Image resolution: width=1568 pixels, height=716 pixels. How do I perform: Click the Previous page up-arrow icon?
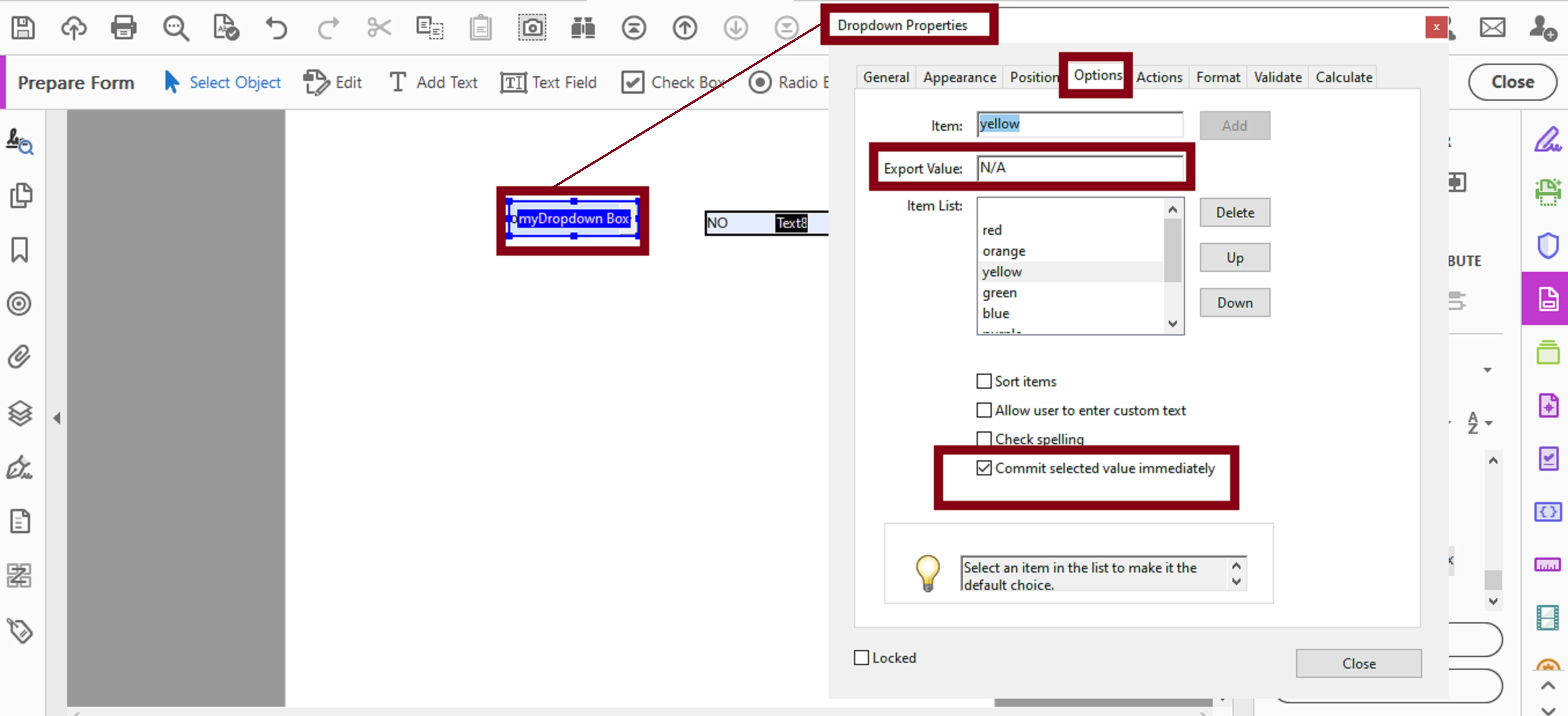[x=685, y=27]
